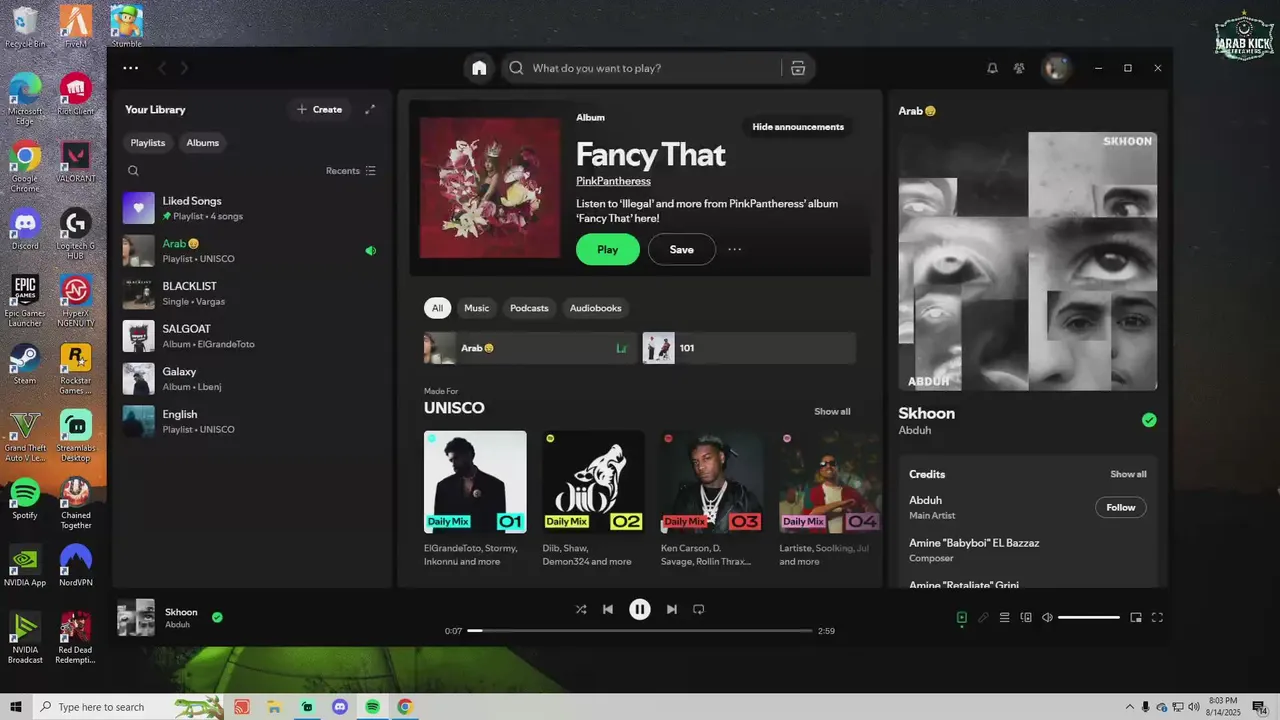
Task: Open the Arab shortcut card on home
Action: coord(530,348)
